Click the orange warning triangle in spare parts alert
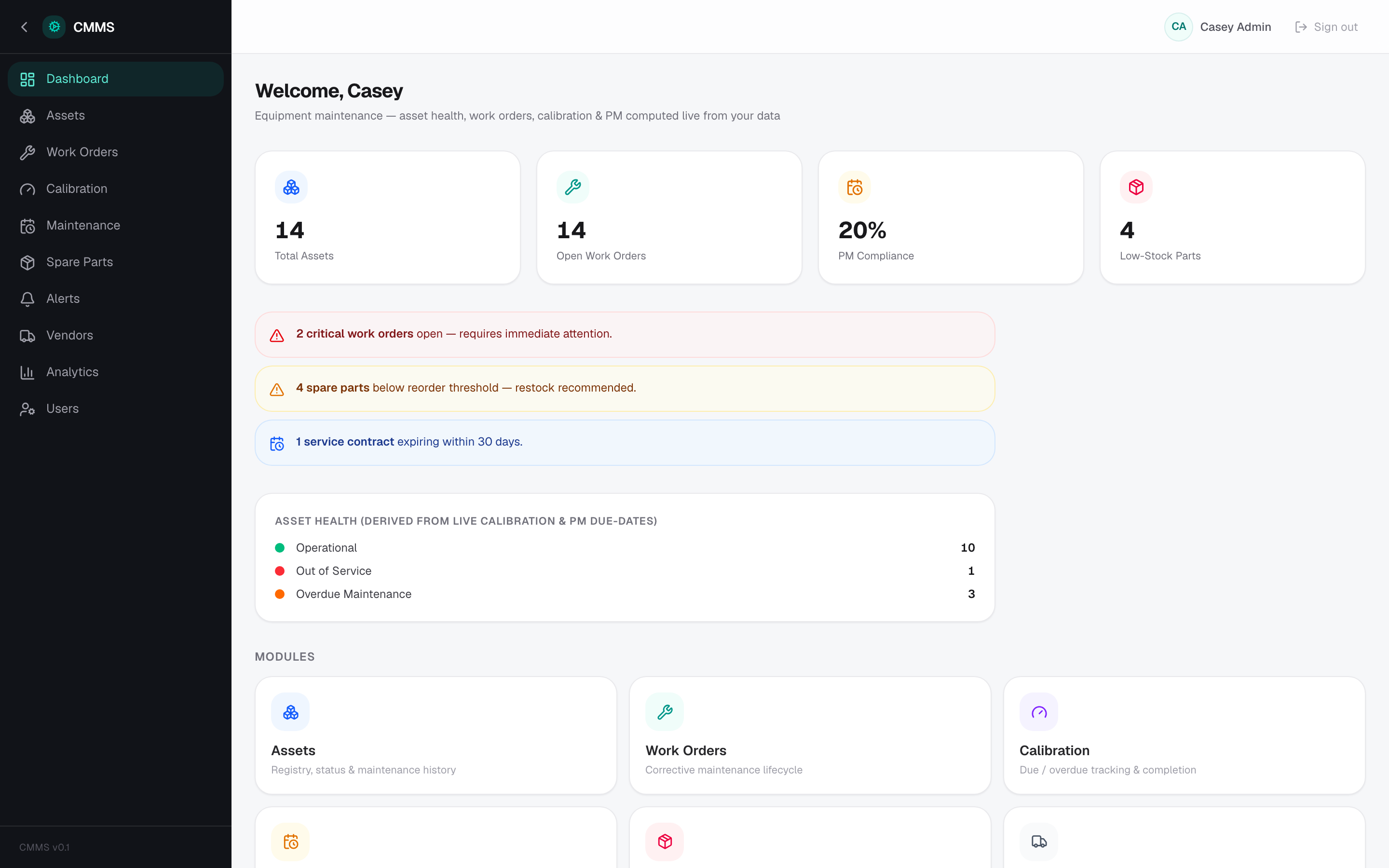 coord(277,389)
